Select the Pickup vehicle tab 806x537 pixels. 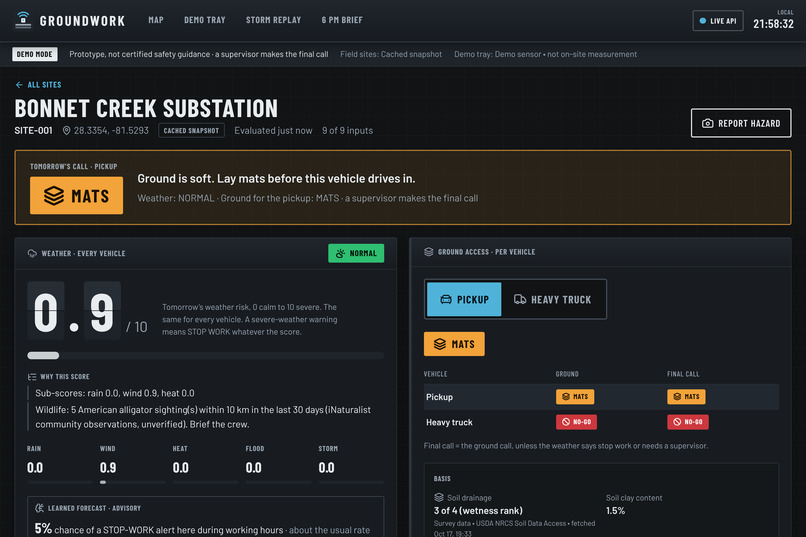click(x=464, y=299)
